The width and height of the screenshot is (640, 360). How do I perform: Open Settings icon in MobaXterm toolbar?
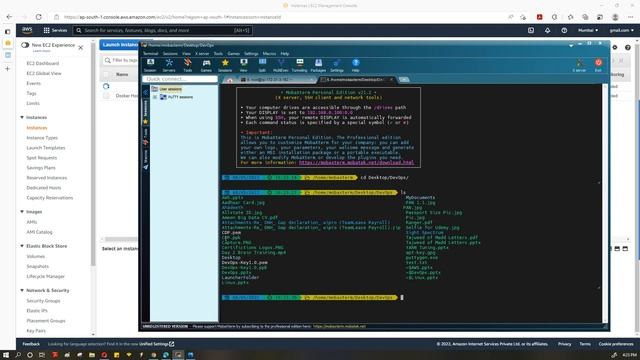tap(337, 65)
